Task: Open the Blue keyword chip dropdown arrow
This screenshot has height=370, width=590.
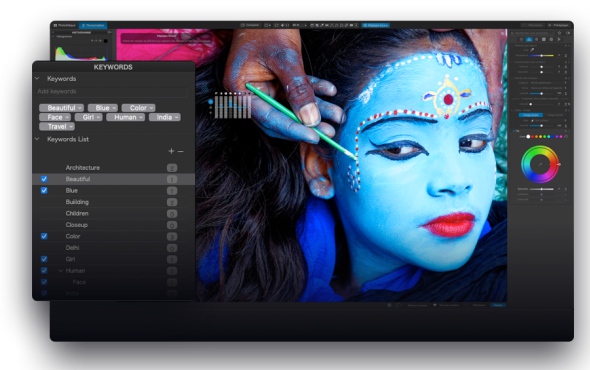Action: (114, 108)
